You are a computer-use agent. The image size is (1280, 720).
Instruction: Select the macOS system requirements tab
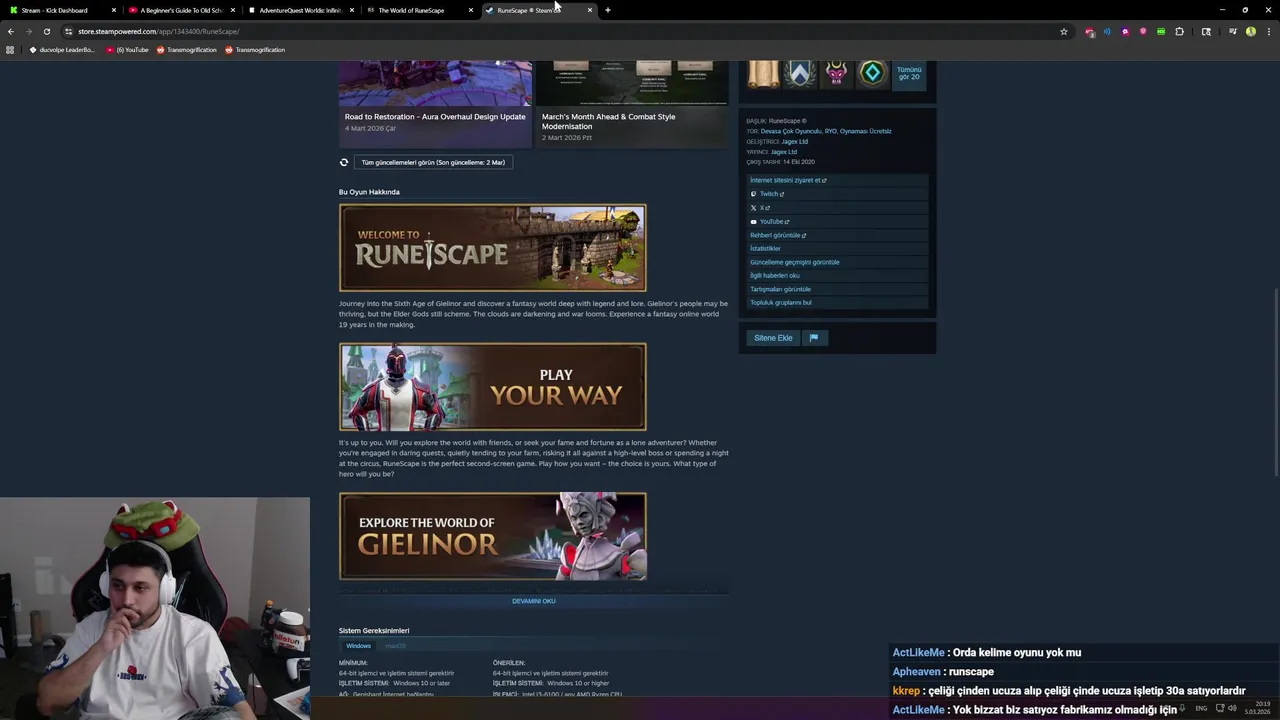pos(396,646)
